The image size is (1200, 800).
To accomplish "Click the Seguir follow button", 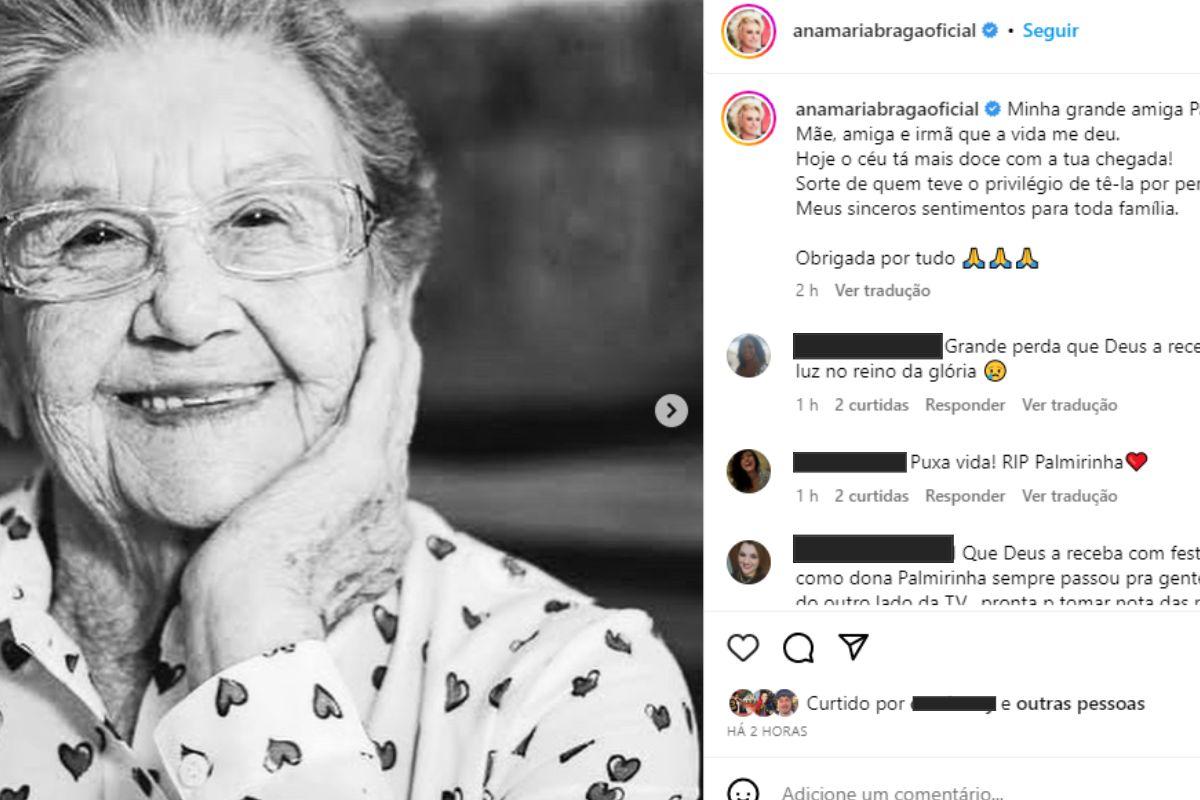I will click(x=1050, y=31).
